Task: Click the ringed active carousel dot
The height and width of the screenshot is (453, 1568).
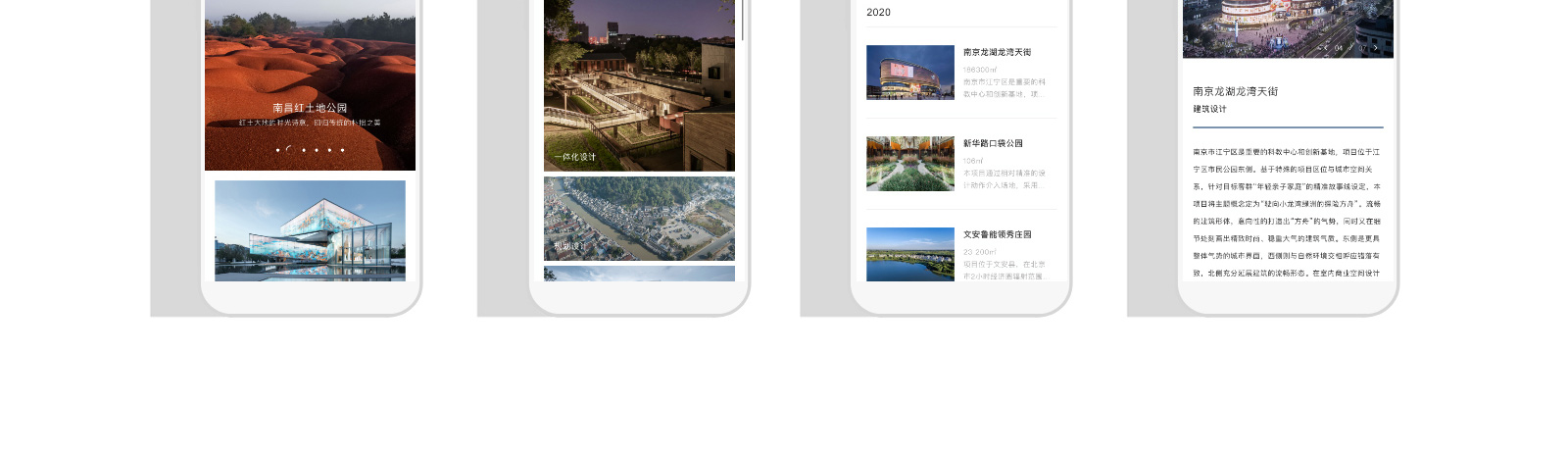Action: [290, 150]
